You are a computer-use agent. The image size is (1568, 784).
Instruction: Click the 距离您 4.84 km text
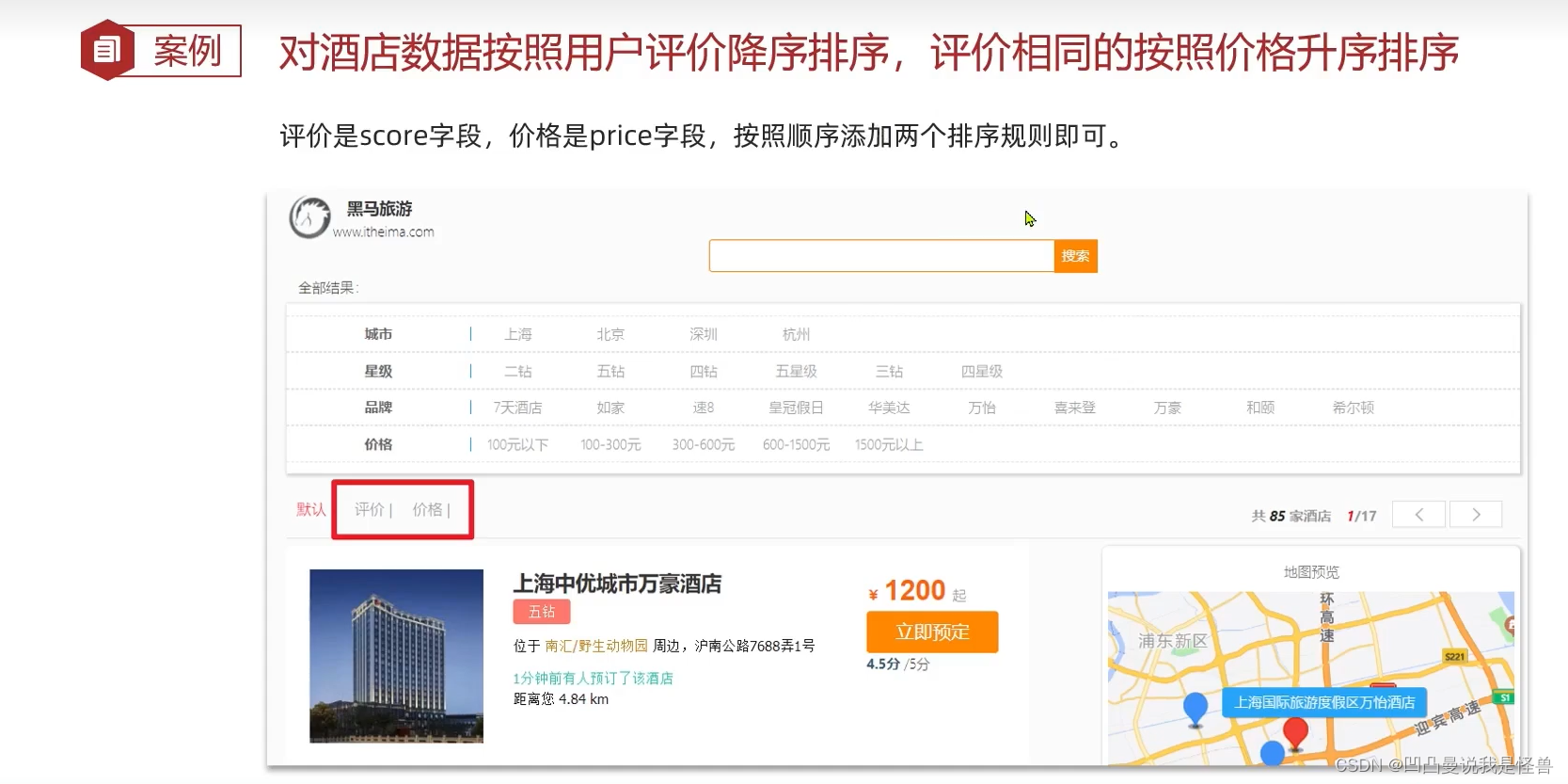click(x=561, y=699)
